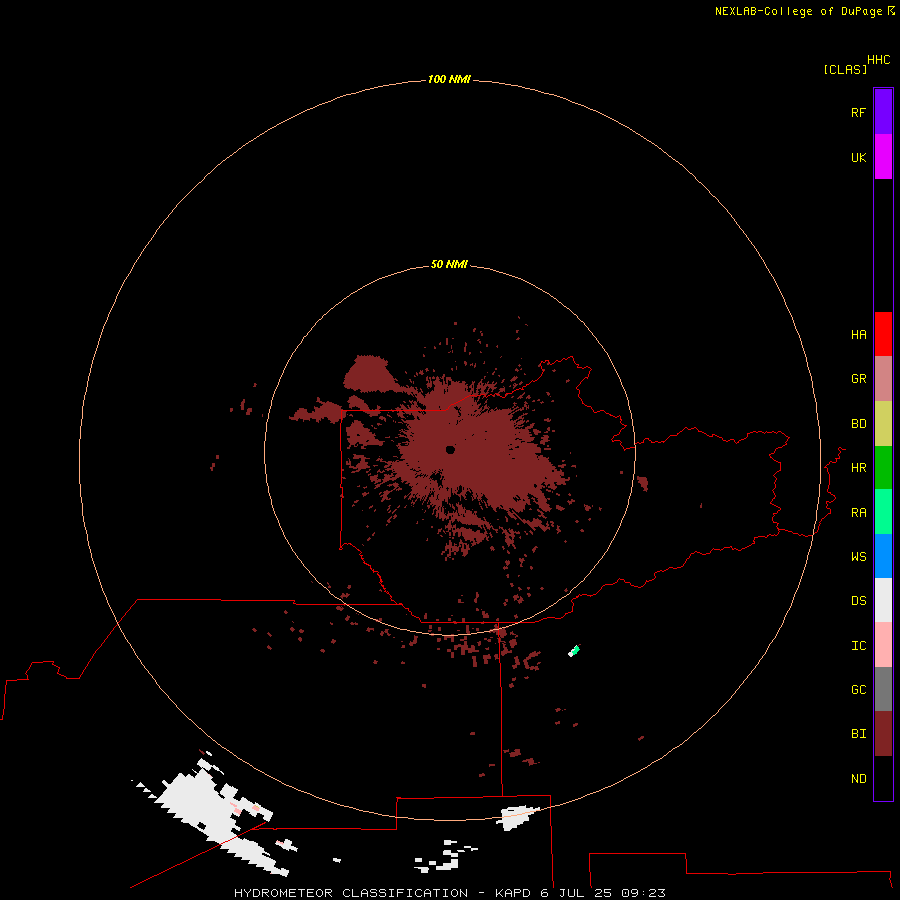Click the GC legend label
The width and height of the screenshot is (900, 900).
coord(858,690)
